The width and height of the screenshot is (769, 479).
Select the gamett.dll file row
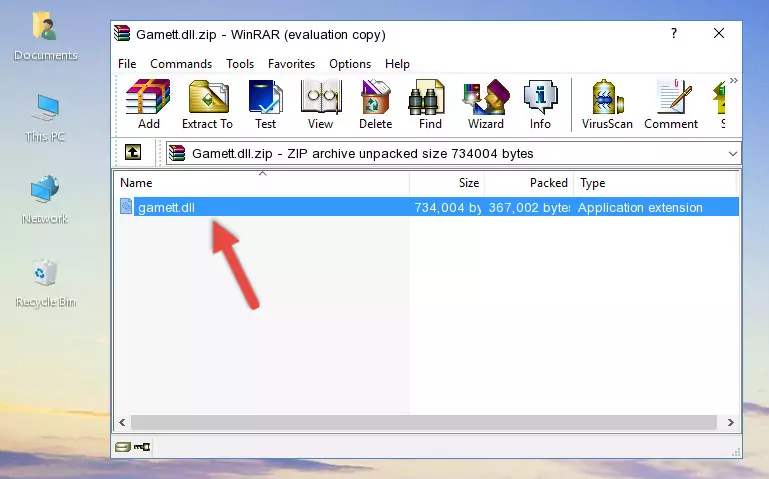tap(427, 207)
